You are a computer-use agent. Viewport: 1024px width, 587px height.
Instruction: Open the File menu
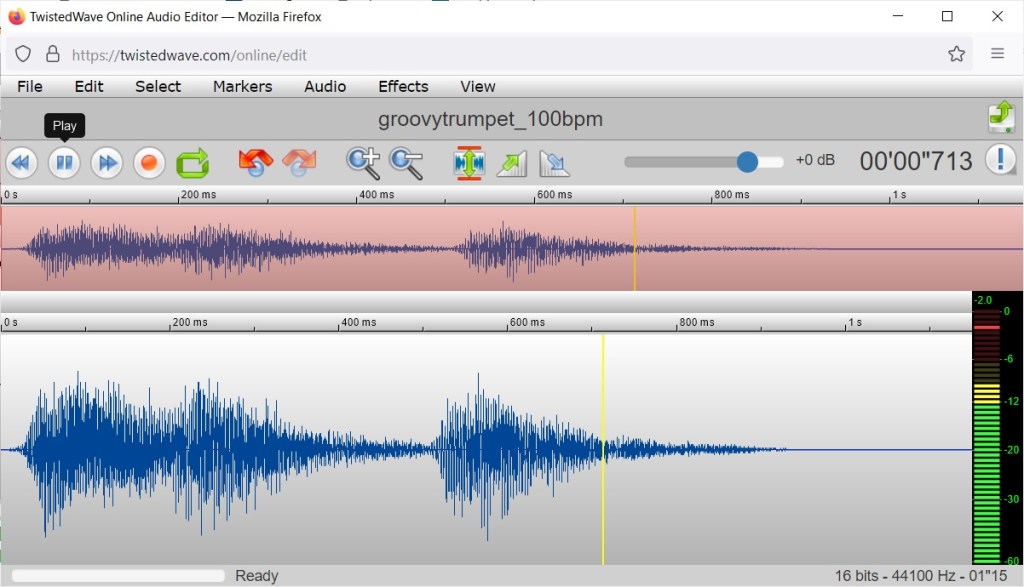click(x=30, y=86)
